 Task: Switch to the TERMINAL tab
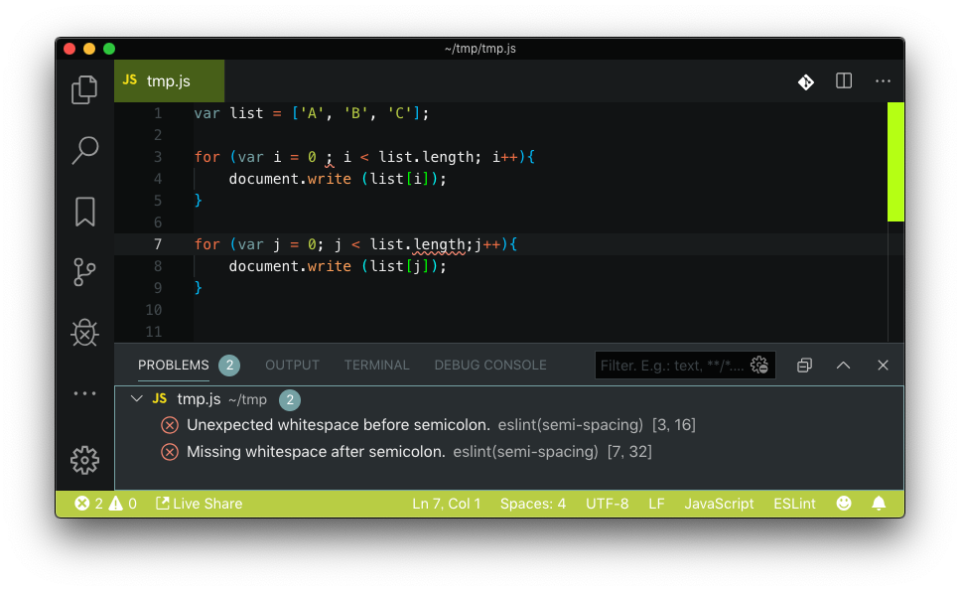point(377,365)
